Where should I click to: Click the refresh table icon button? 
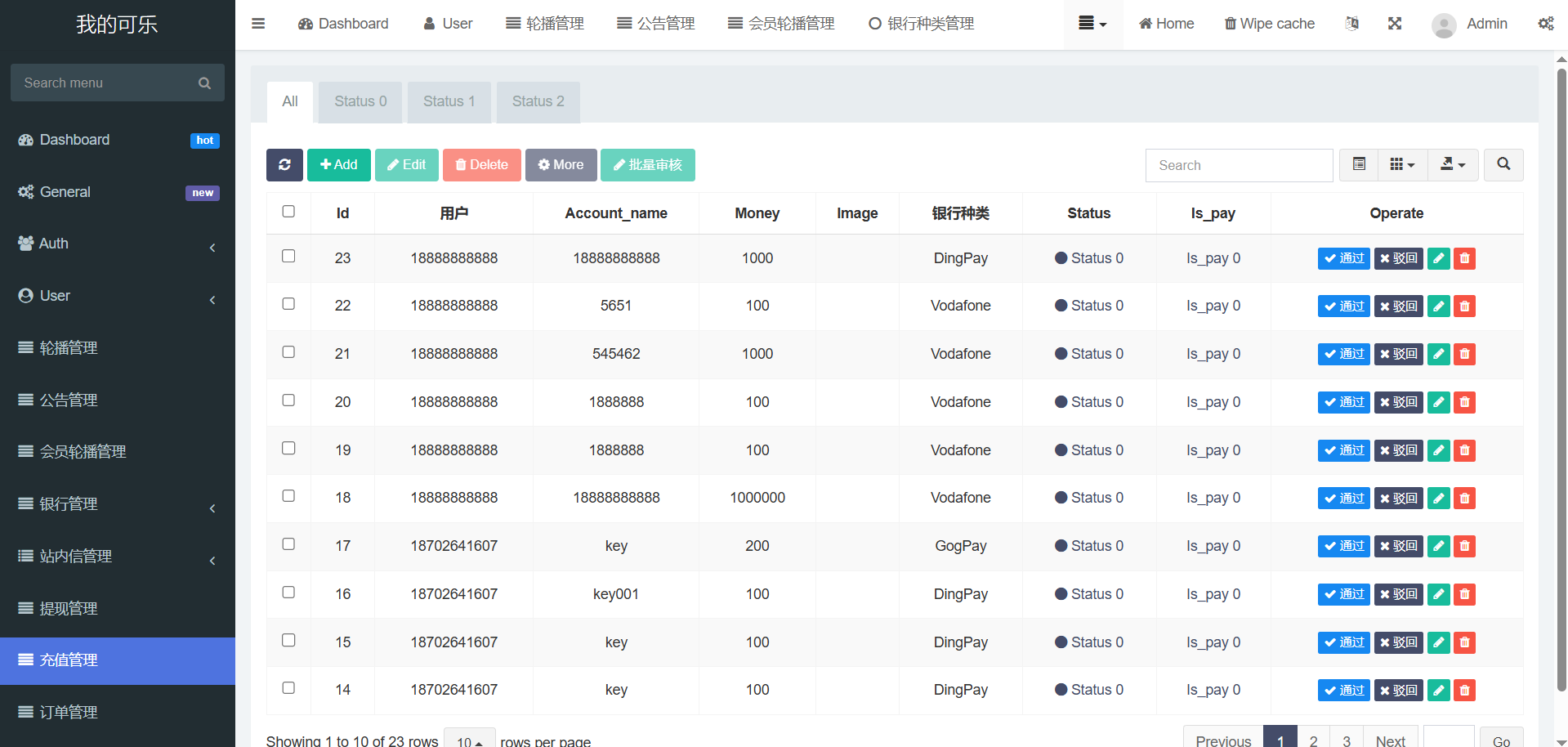tap(284, 165)
